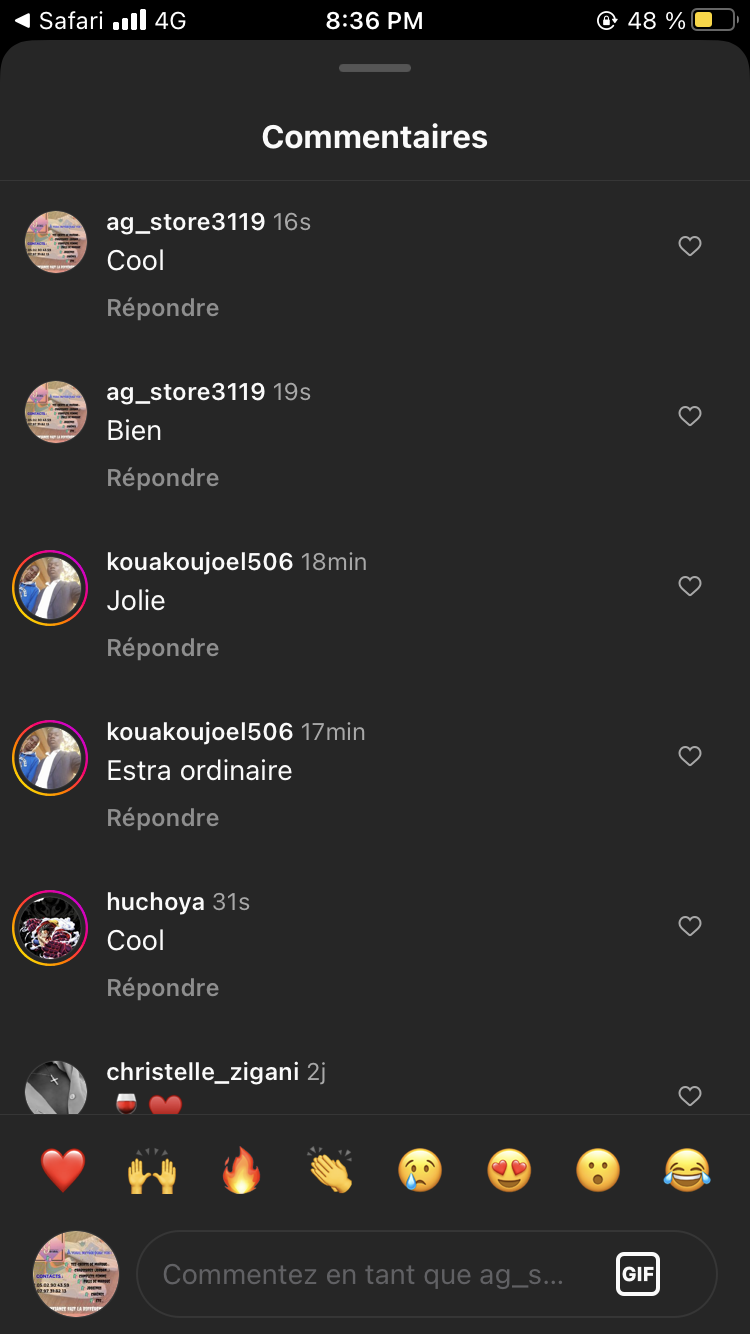Tap Répondre under huchoya's comment
Image resolution: width=750 pixels, height=1334 pixels.
pos(163,988)
